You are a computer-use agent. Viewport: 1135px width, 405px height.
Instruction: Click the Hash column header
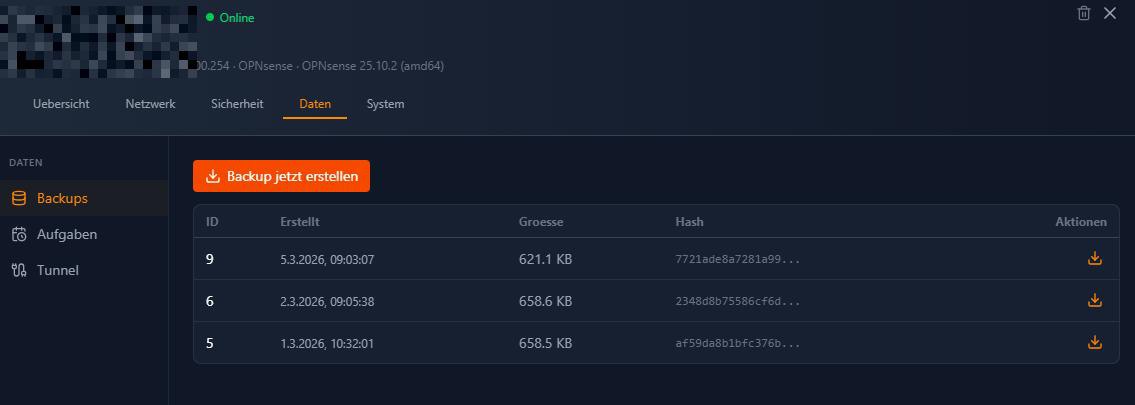pos(689,222)
